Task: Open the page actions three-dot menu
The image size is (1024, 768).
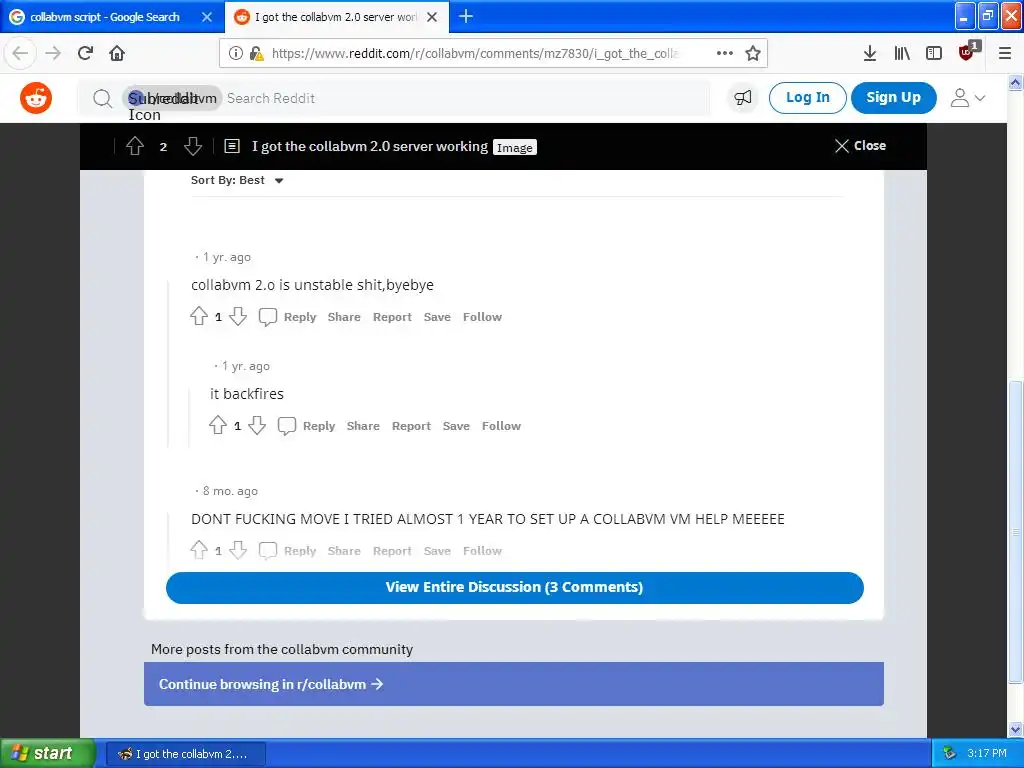Action: click(x=725, y=54)
